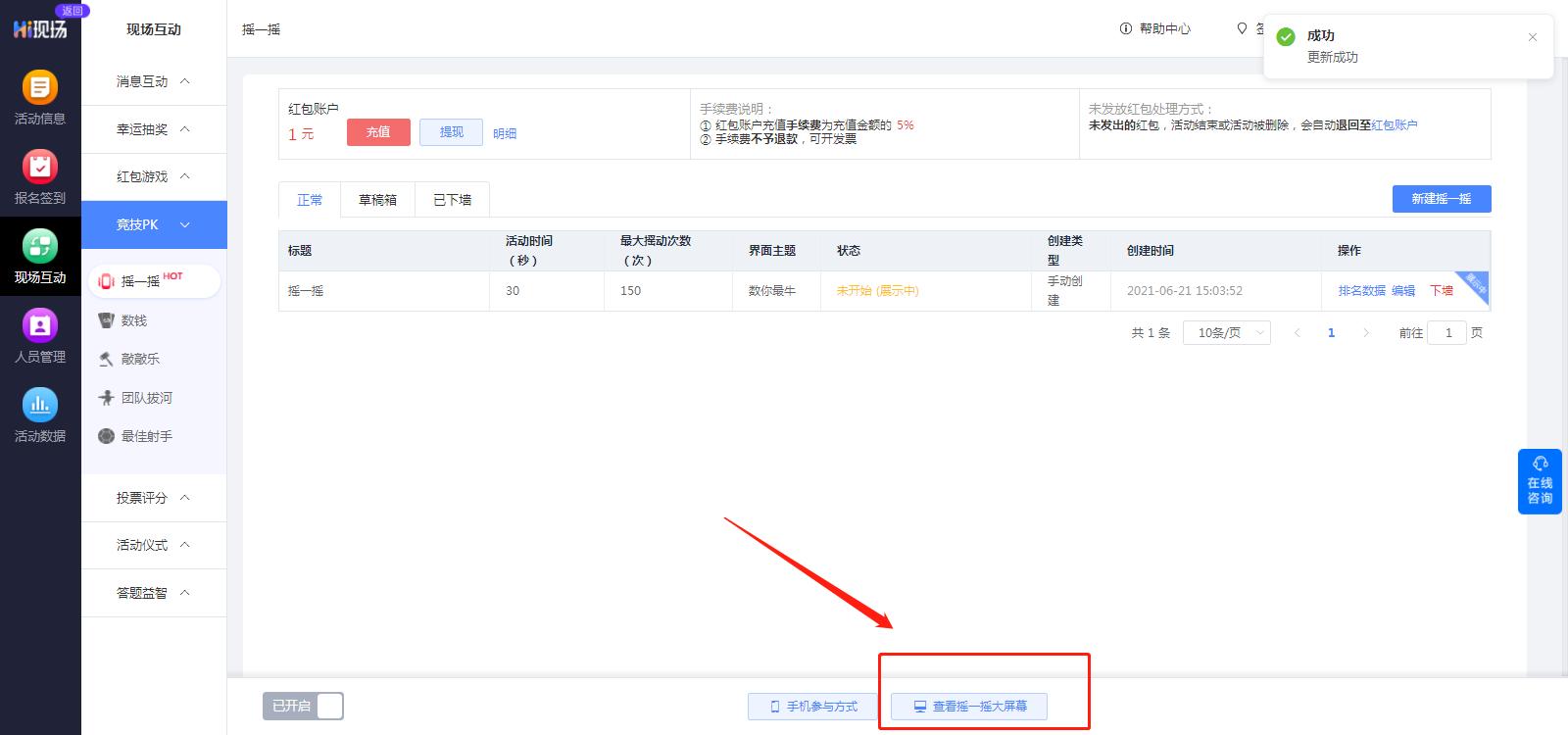Image resolution: width=1568 pixels, height=735 pixels.
Task: Click the 查看摇一摇大屏幕 button
Action: [x=969, y=707]
